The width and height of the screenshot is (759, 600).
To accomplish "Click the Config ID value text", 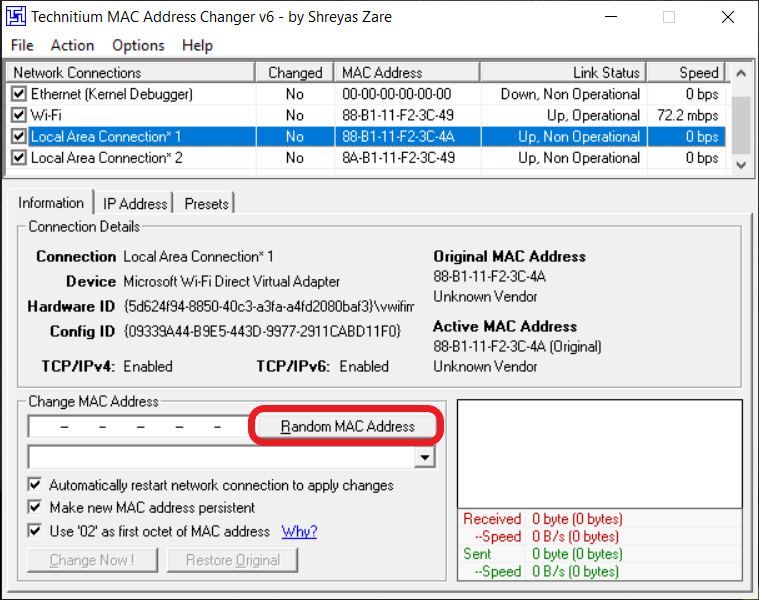I will click(x=262, y=331).
